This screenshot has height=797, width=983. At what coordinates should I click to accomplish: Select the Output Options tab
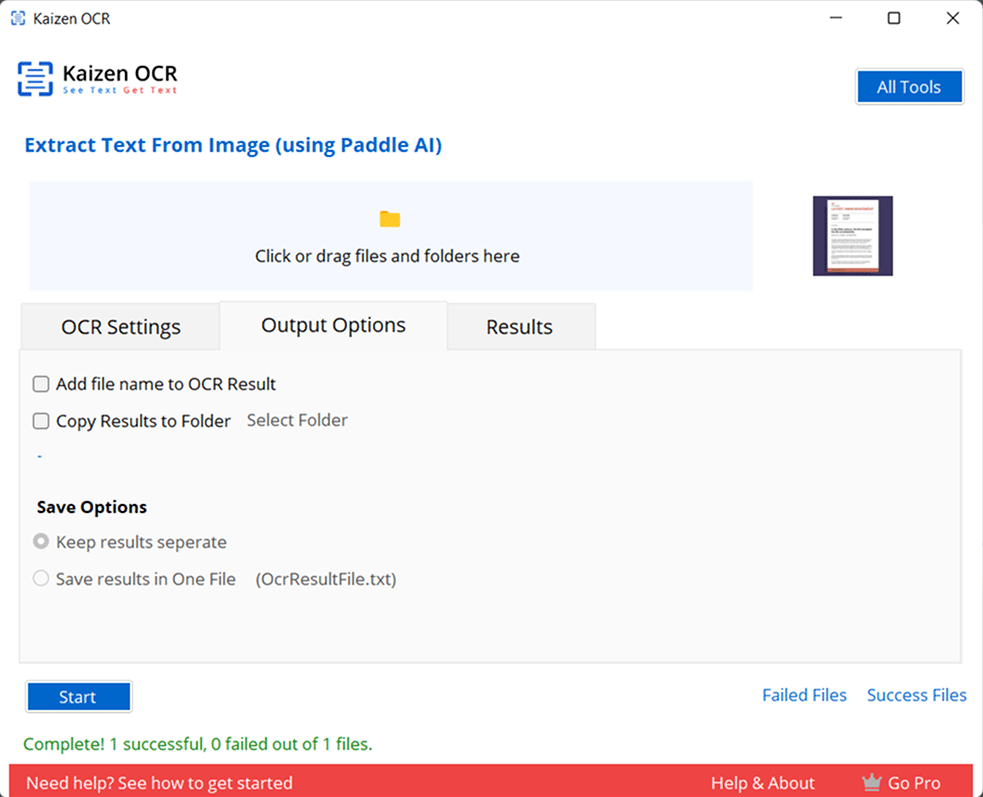333,325
